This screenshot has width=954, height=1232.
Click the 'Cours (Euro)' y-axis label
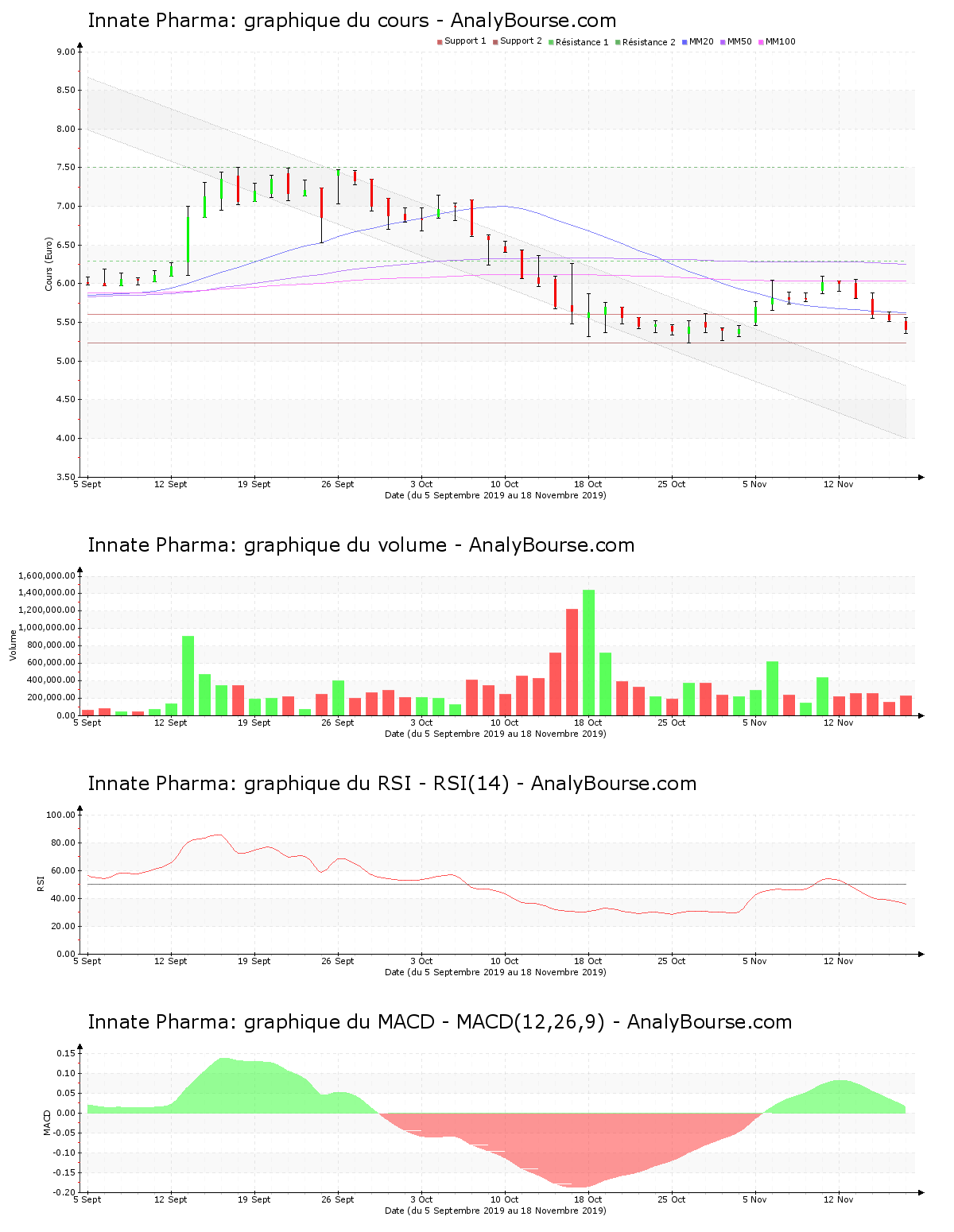(48, 264)
